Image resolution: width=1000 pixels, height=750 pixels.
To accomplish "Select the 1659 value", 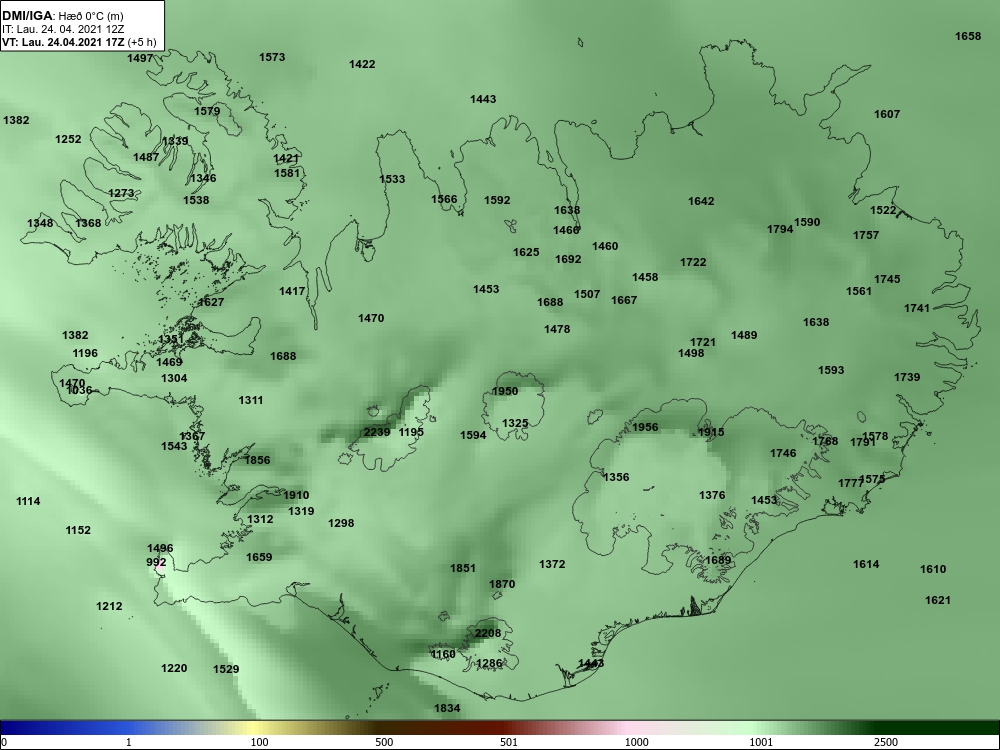I will click(x=259, y=557).
